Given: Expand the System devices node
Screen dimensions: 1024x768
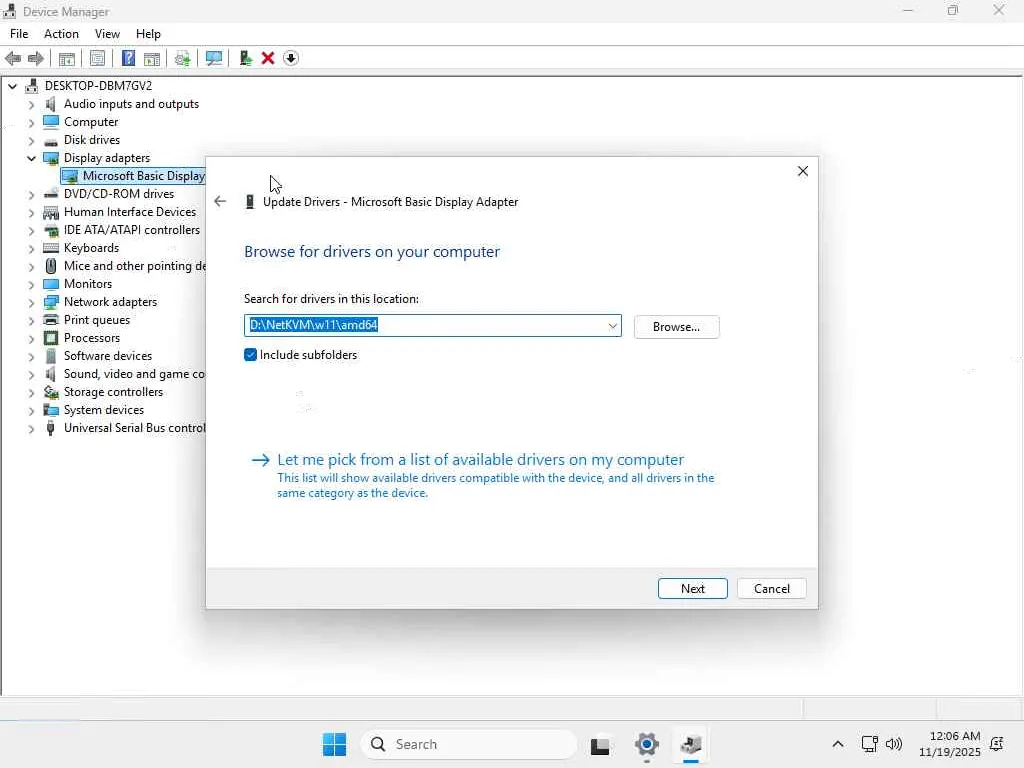Looking at the screenshot, I should 31,411.
